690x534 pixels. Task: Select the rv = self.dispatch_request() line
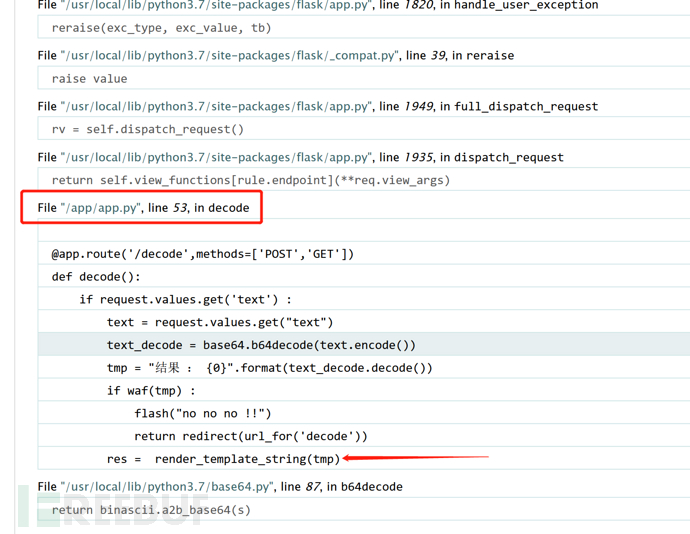coord(147,129)
